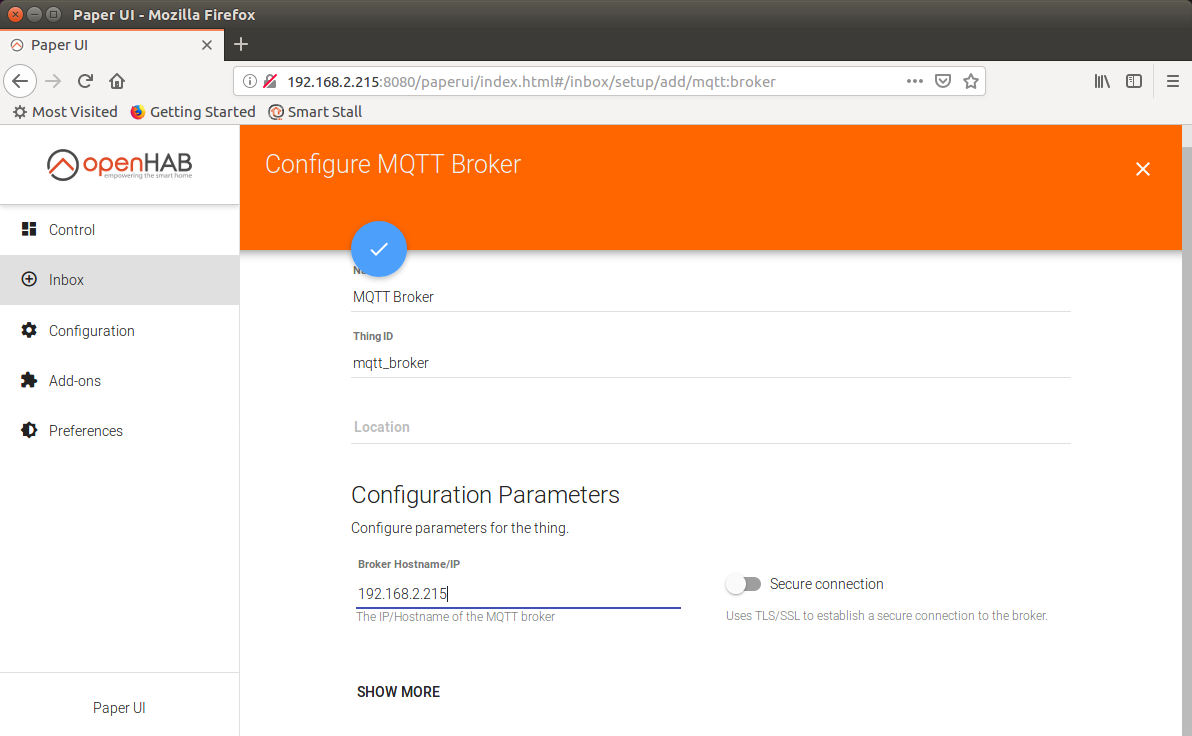Go to Configuration in the sidebar
The image size is (1192, 736).
click(x=91, y=331)
